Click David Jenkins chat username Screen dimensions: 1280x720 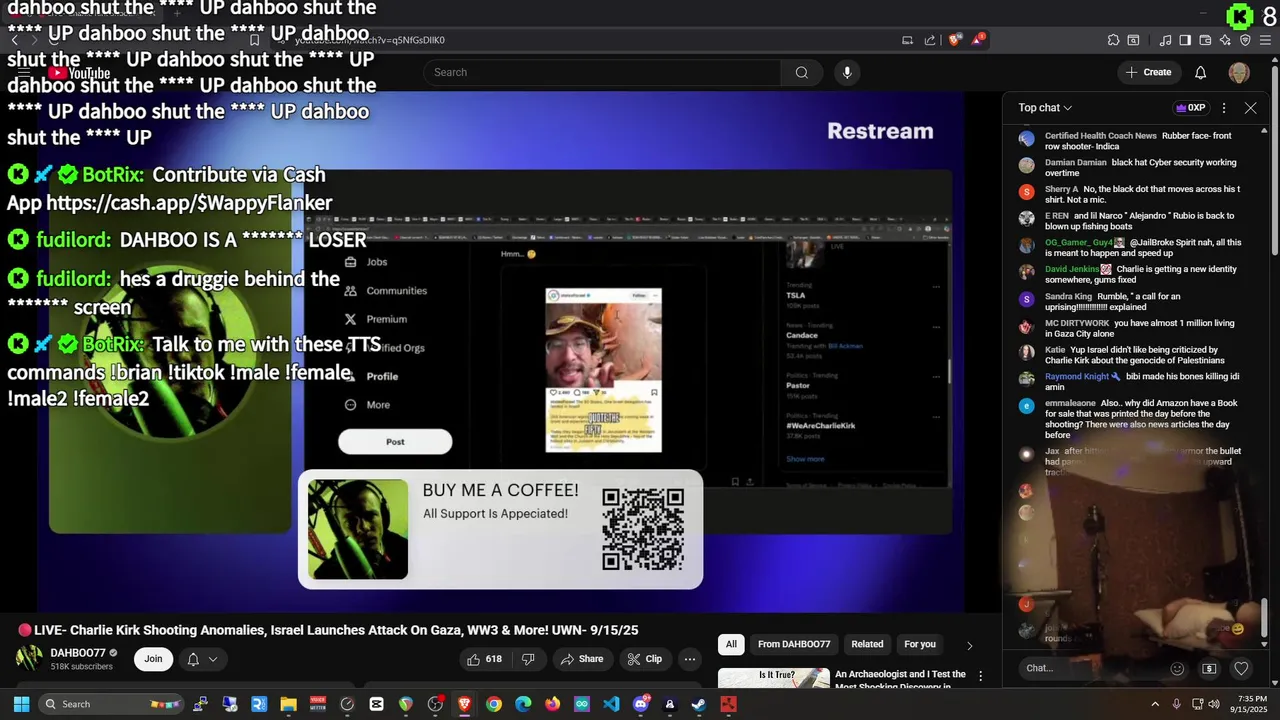click(1072, 269)
